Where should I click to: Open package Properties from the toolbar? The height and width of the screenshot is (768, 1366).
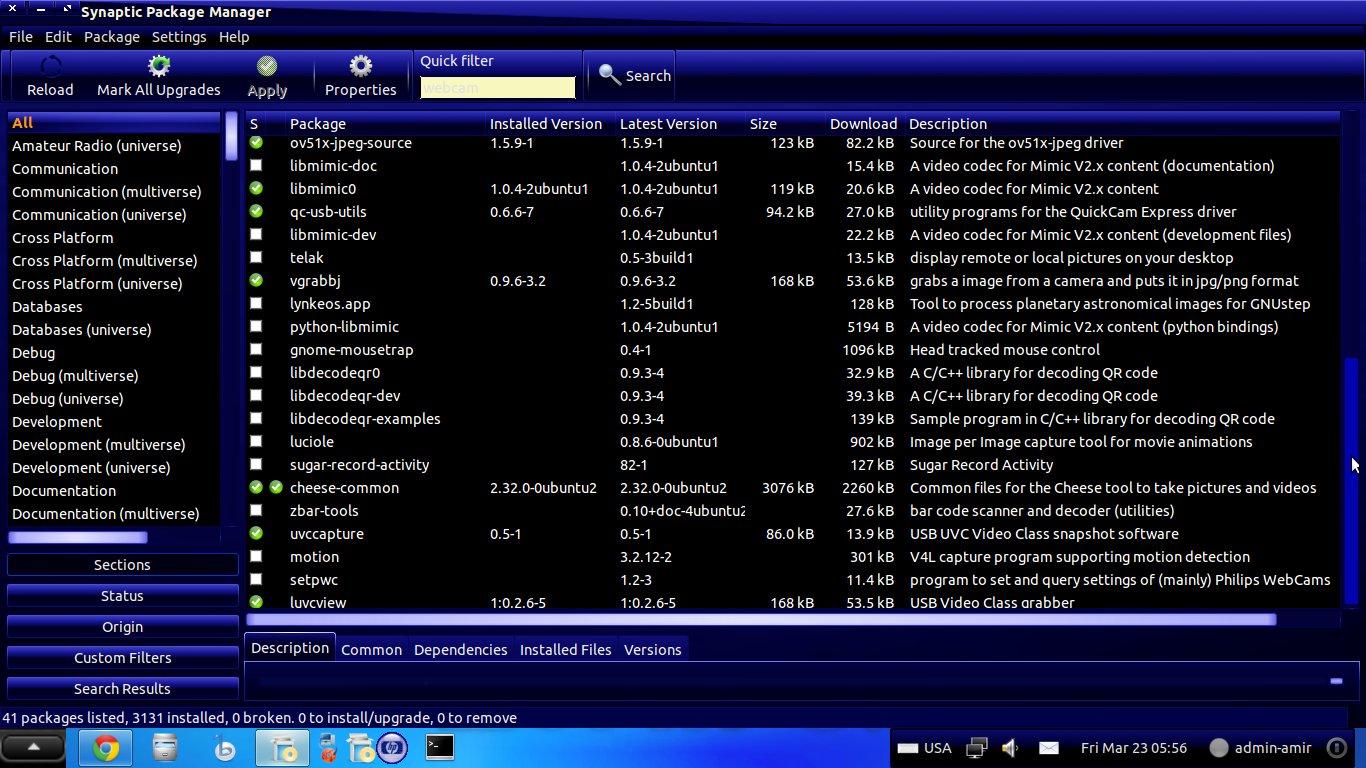[361, 66]
